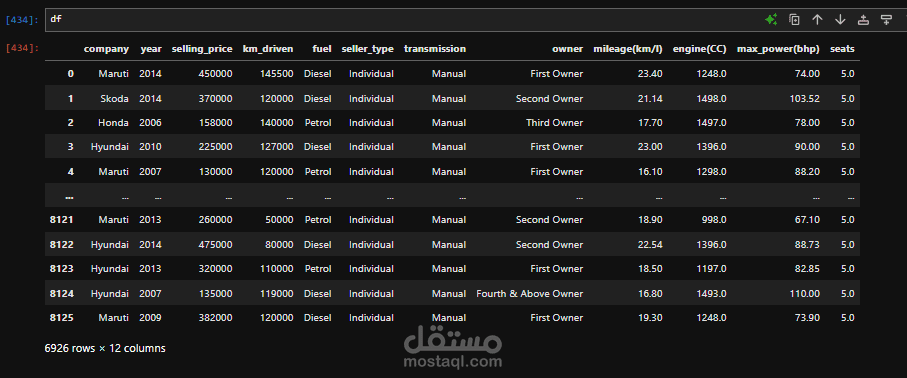The width and height of the screenshot is (907, 378).
Task: Select row index 8124
Action: 62,293
